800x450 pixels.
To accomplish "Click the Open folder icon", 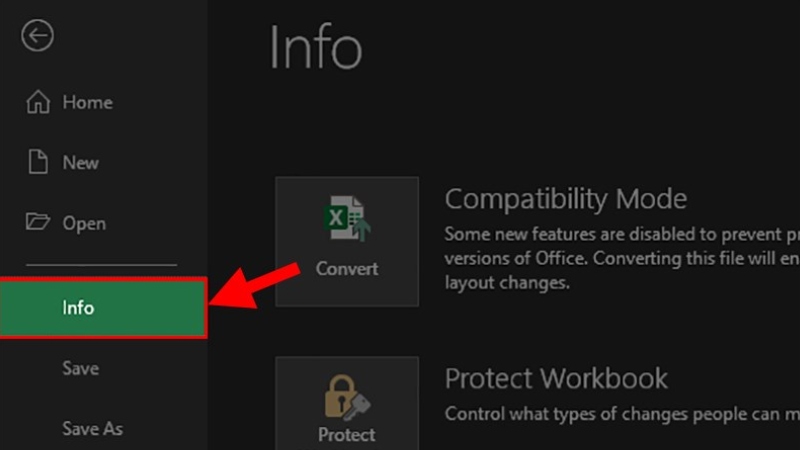I will (x=38, y=223).
